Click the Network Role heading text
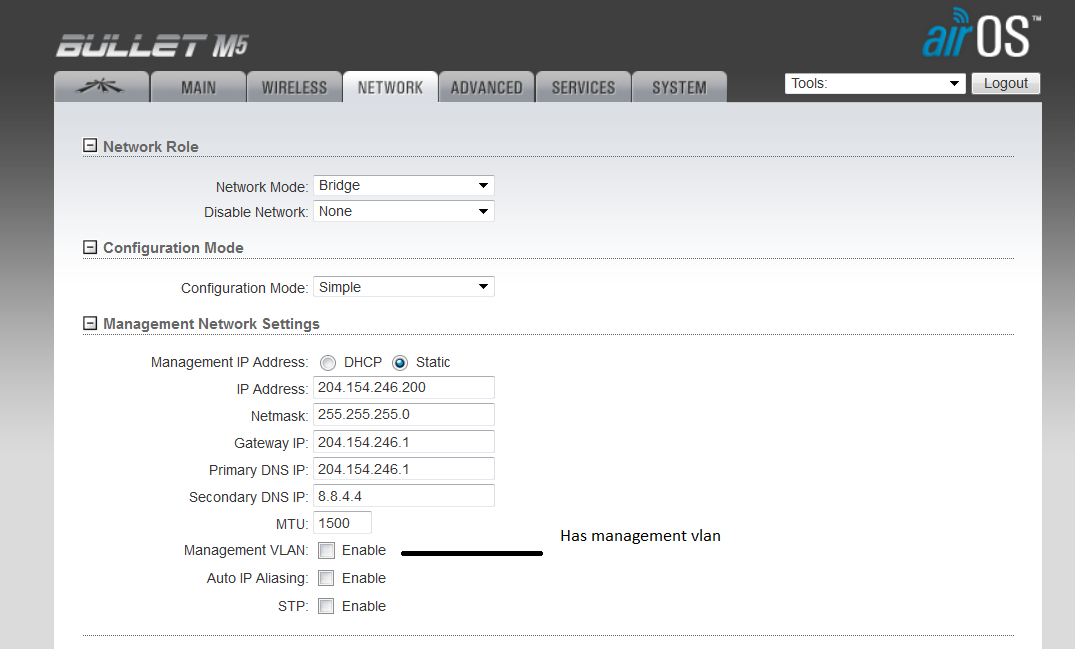Screen dimensions: 1075x649 tap(151, 146)
